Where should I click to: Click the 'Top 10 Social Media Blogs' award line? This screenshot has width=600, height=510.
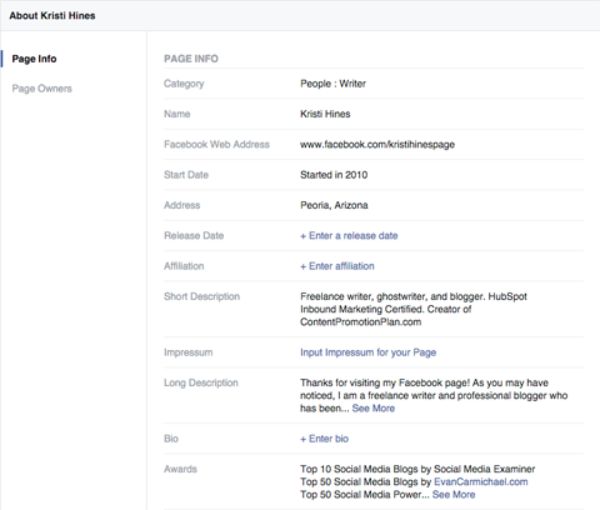pos(417,469)
